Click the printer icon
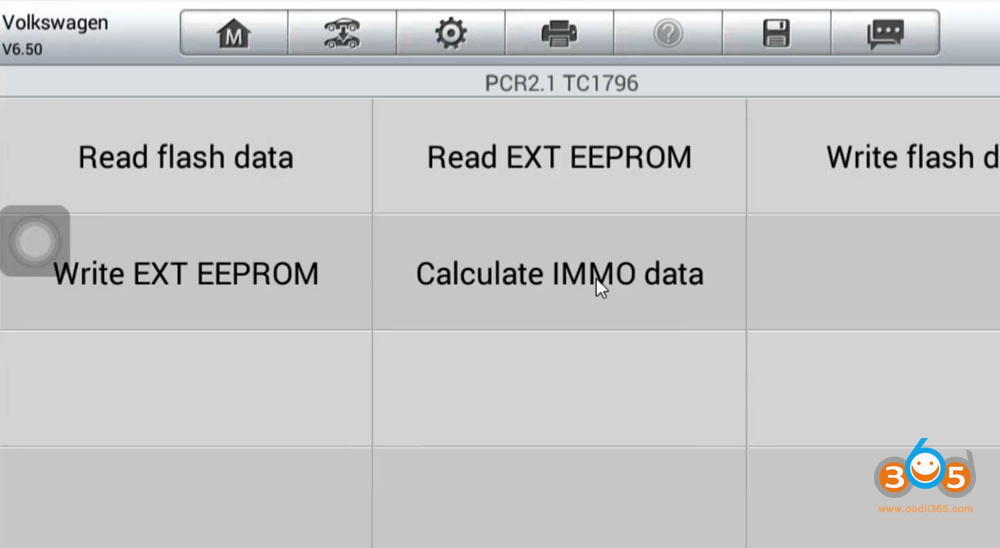Image resolution: width=1000 pixels, height=548 pixels. pyautogui.click(x=559, y=34)
